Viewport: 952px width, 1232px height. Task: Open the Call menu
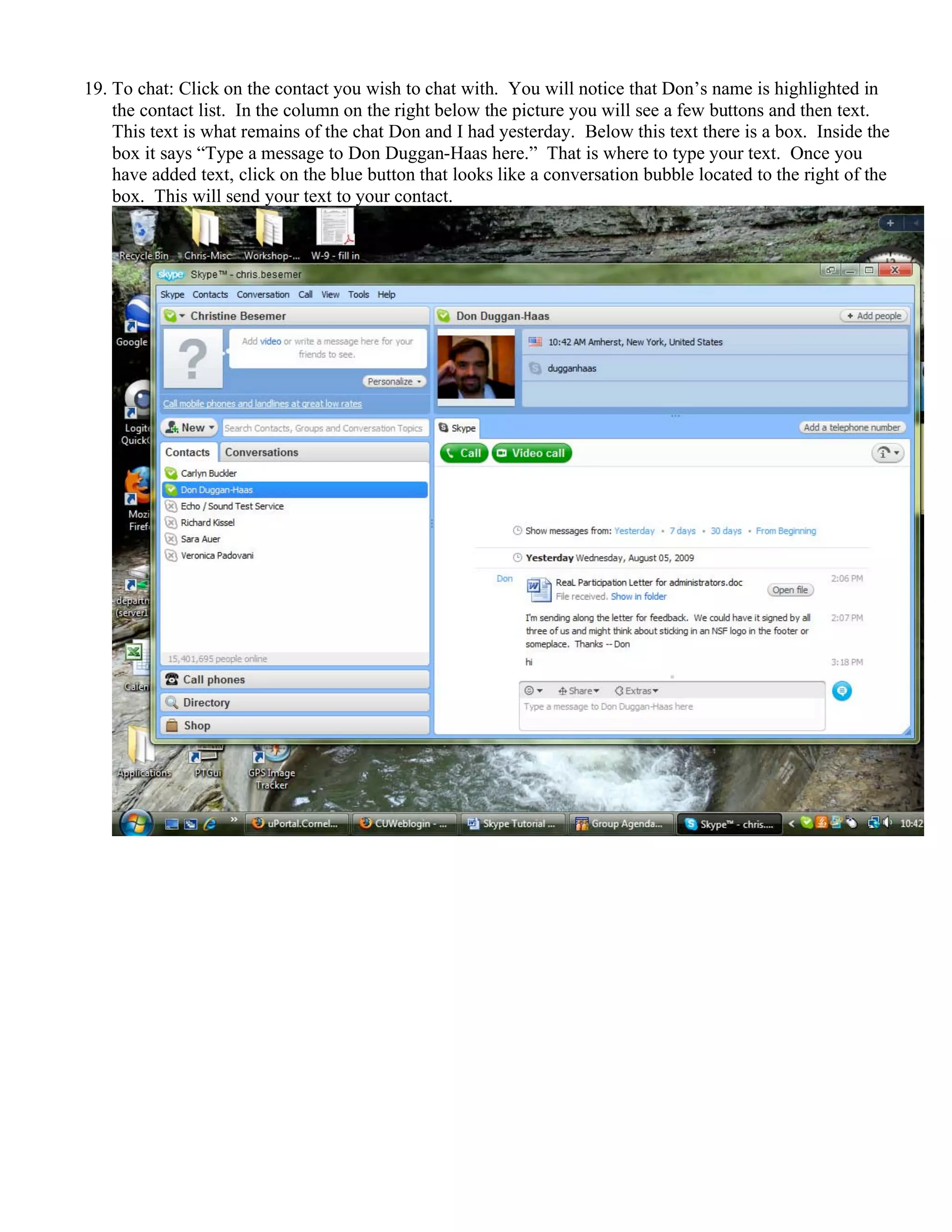pyautogui.click(x=305, y=294)
